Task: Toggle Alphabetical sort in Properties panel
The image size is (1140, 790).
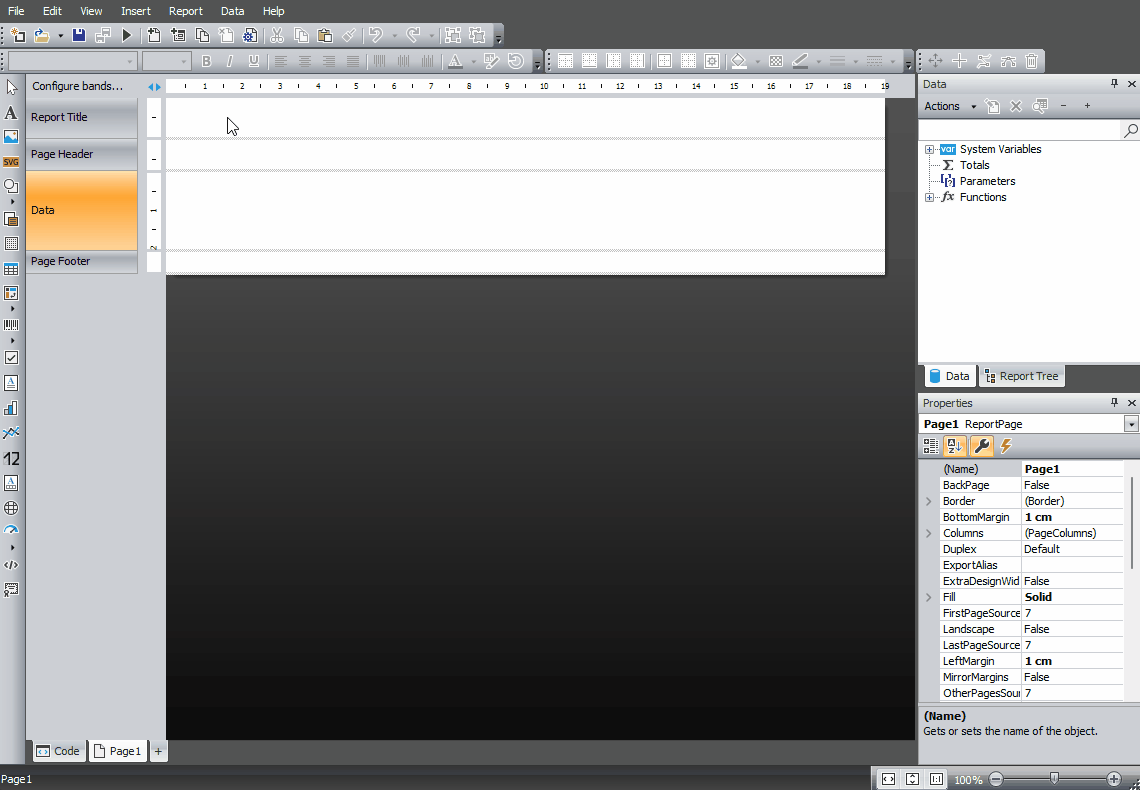Action: point(954,446)
